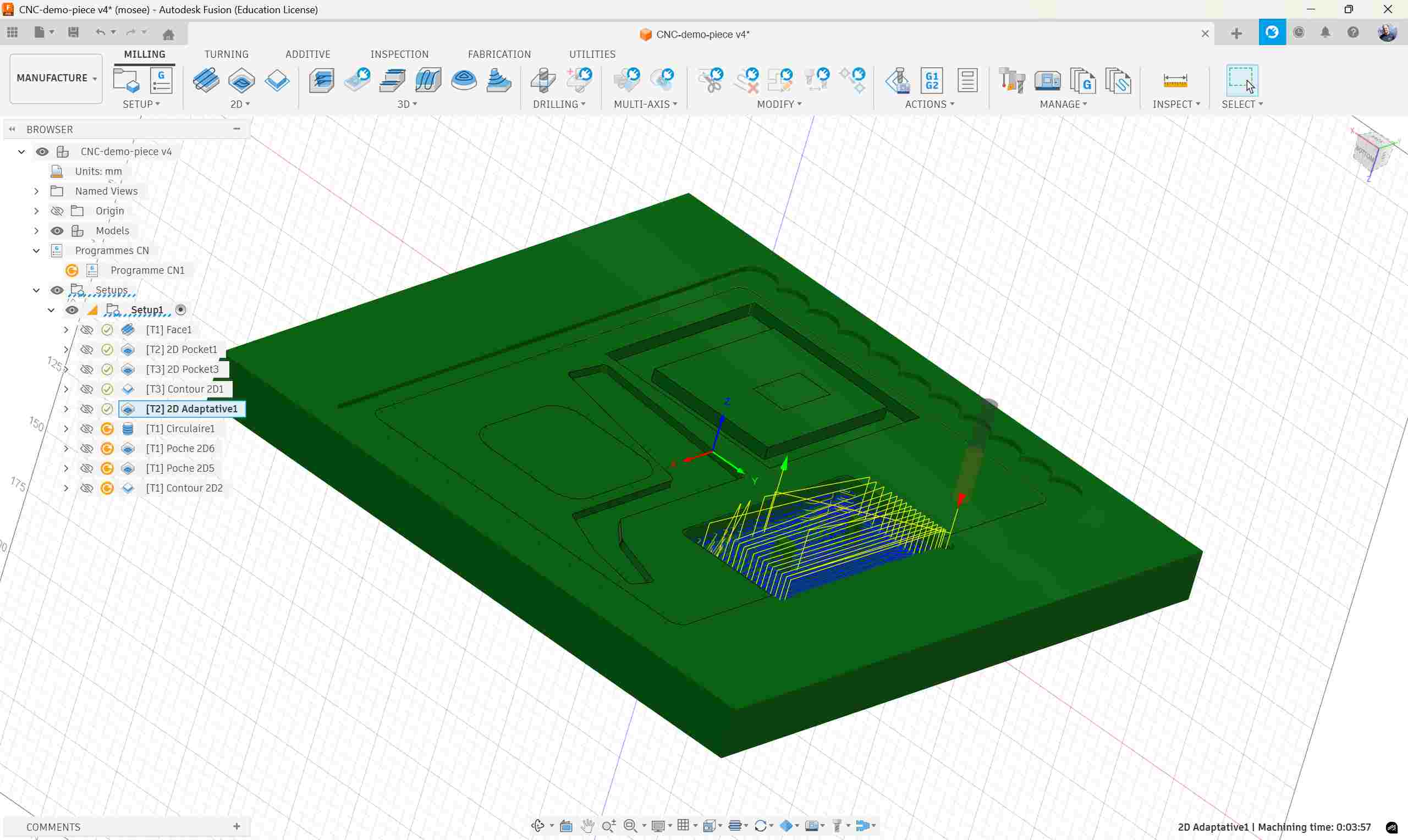The width and height of the screenshot is (1408, 840).
Task: Add a comment with the plus button
Action: click(237, 826)
